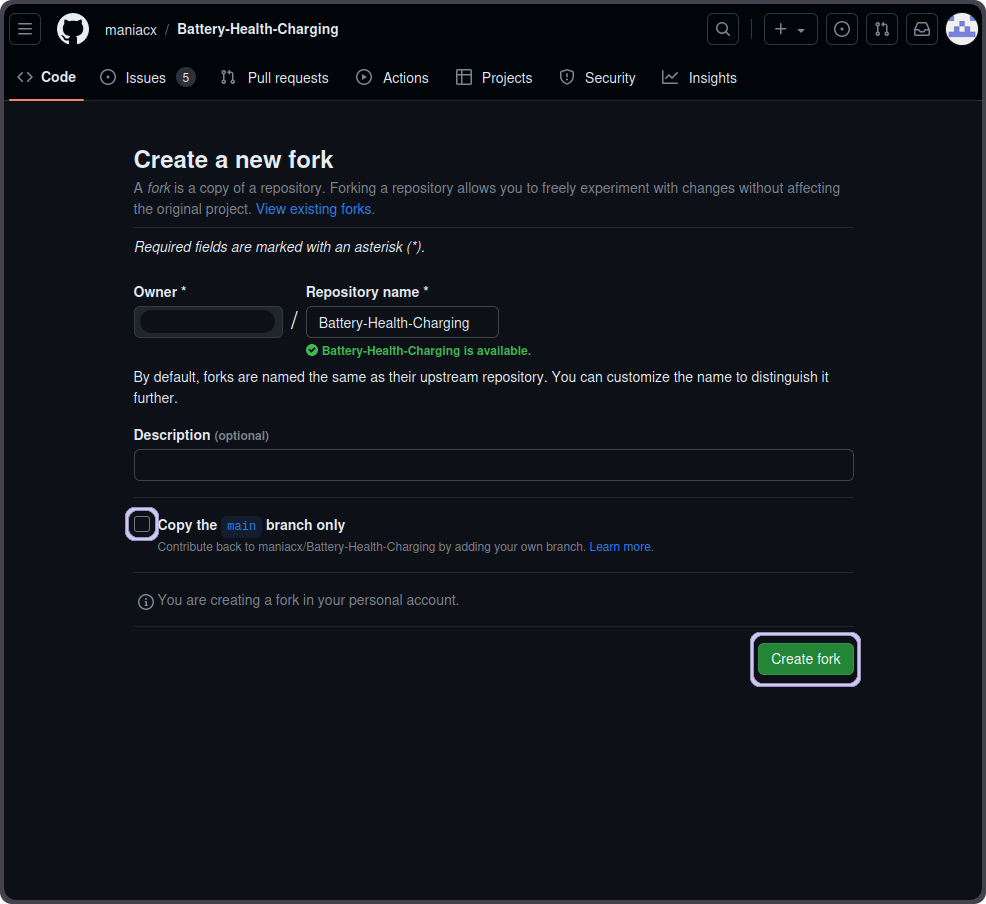
Task: Go to the Insights tab
Action: [700, 78]
